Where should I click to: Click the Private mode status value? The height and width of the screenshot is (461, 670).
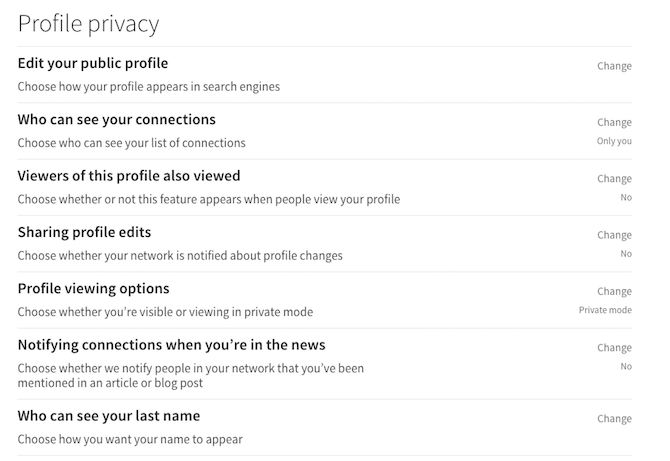[605, 310]
